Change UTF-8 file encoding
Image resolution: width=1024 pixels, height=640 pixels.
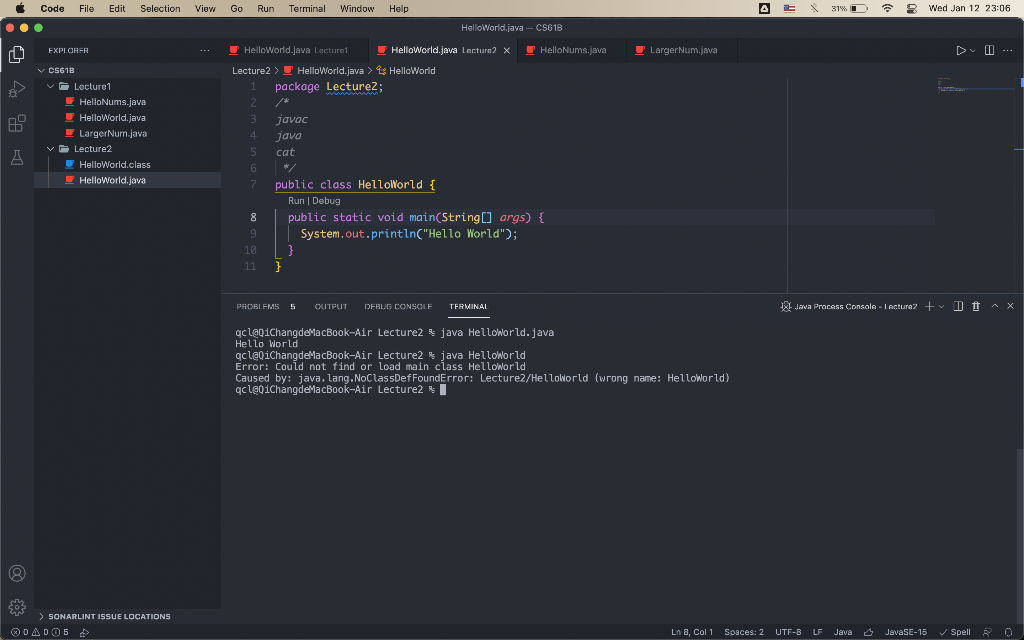tap(788, 632)
